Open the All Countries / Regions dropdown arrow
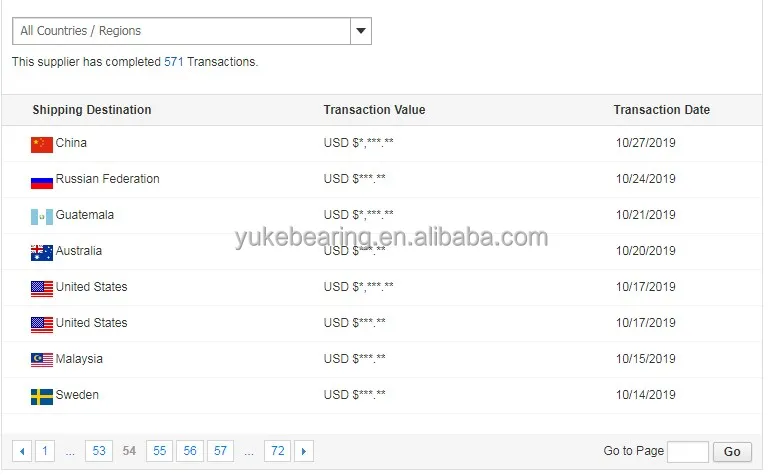This screenshot has width=781, height=475. point(361,31)
